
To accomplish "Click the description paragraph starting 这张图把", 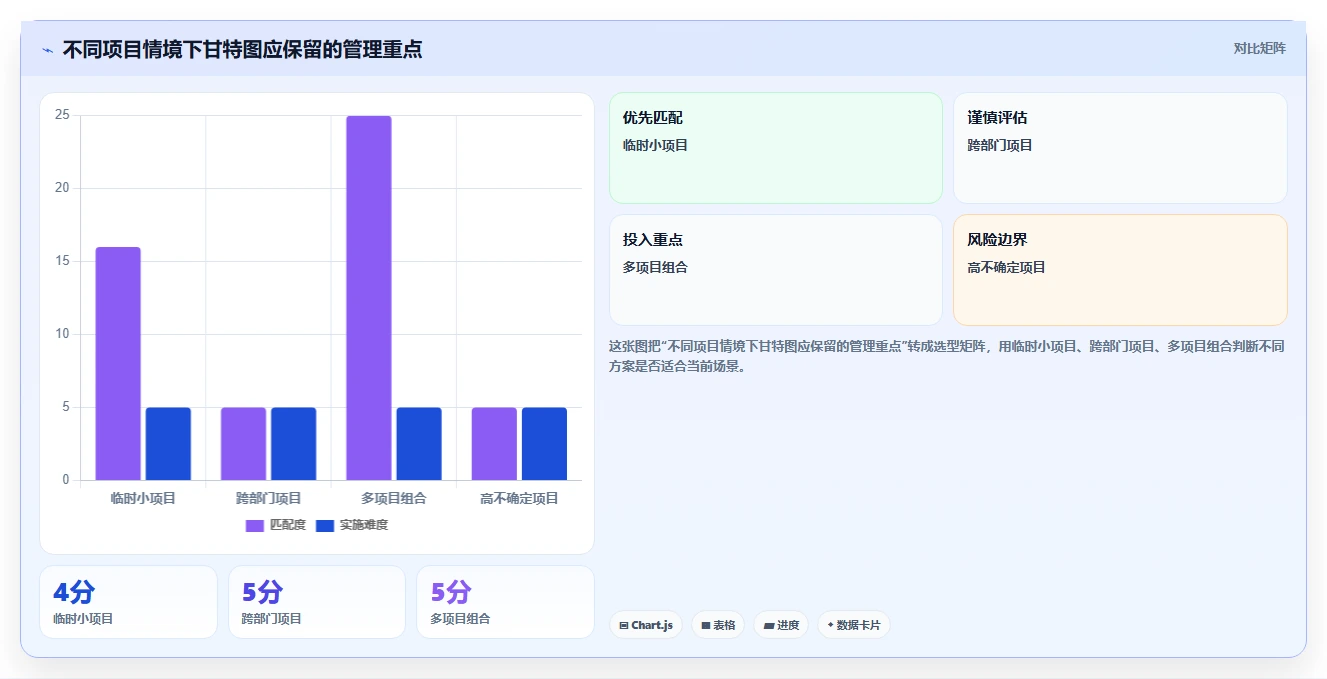I will (x=946, y=356).
